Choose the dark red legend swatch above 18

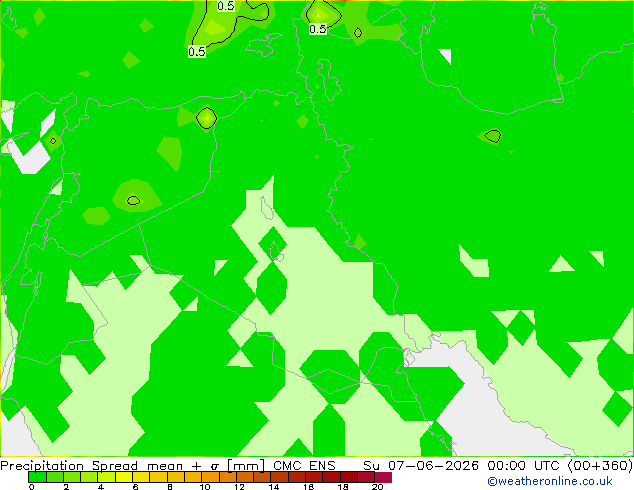pos(349,477)
